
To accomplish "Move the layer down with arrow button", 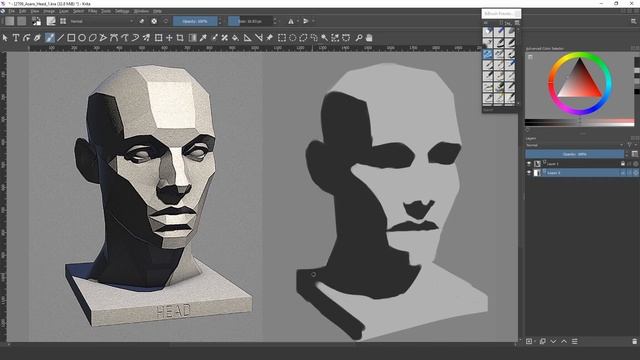I will point(553,341).
